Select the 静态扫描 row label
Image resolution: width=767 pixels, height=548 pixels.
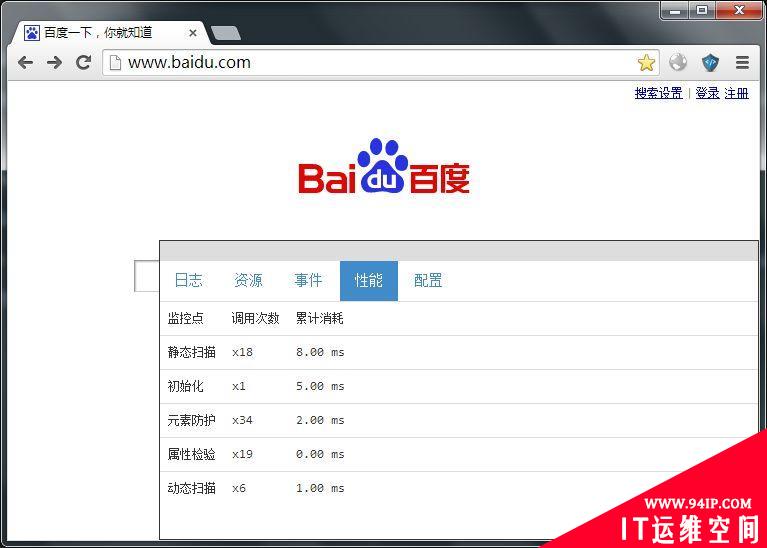coord(191,352)
